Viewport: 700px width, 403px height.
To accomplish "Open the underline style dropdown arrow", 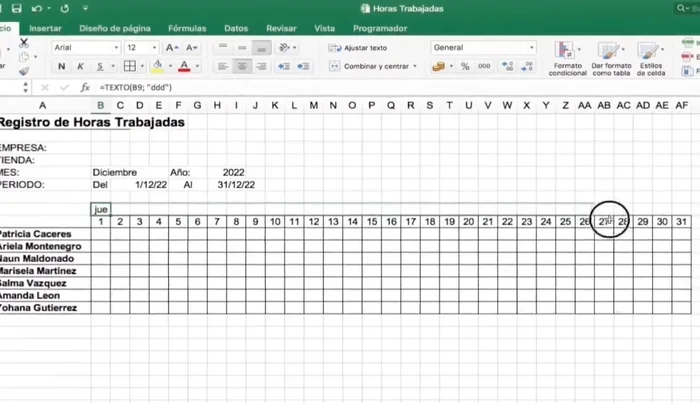I will pyautogui.click(x=112, y=66).
